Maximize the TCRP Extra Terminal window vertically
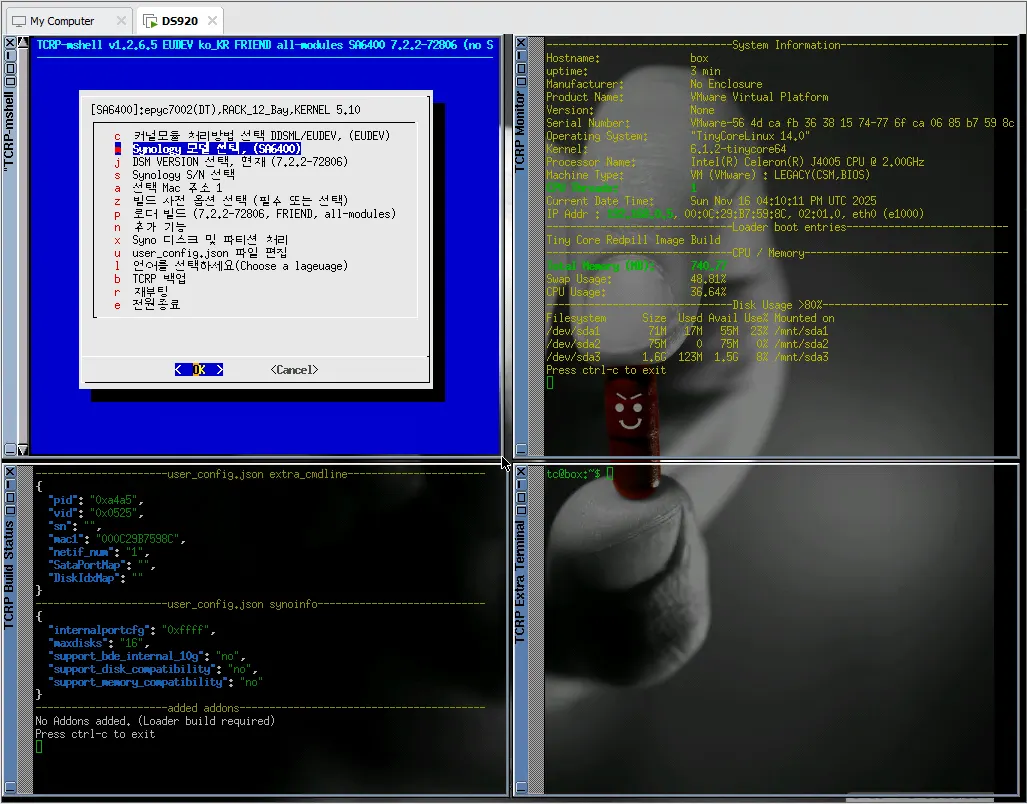This screenshot has height=804, width=1027. point(521,484)
